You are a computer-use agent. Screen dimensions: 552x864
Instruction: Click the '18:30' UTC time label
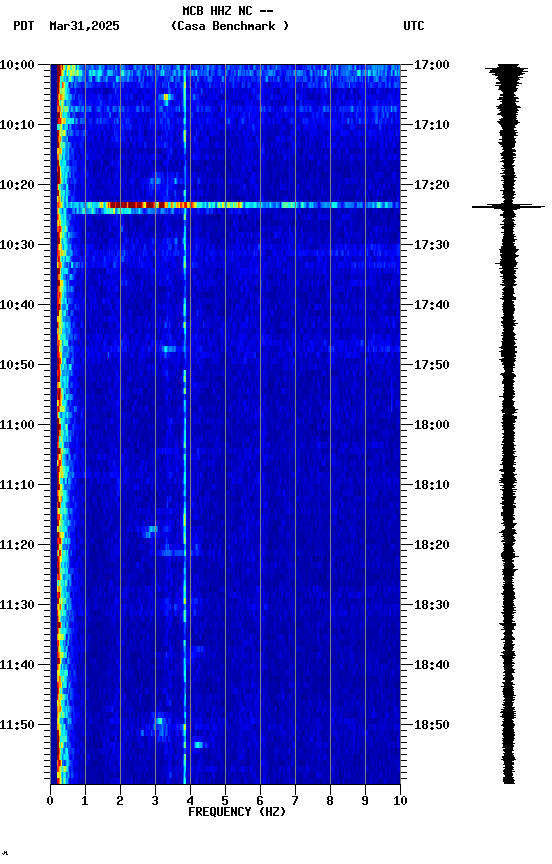click(x=432, y=605)
